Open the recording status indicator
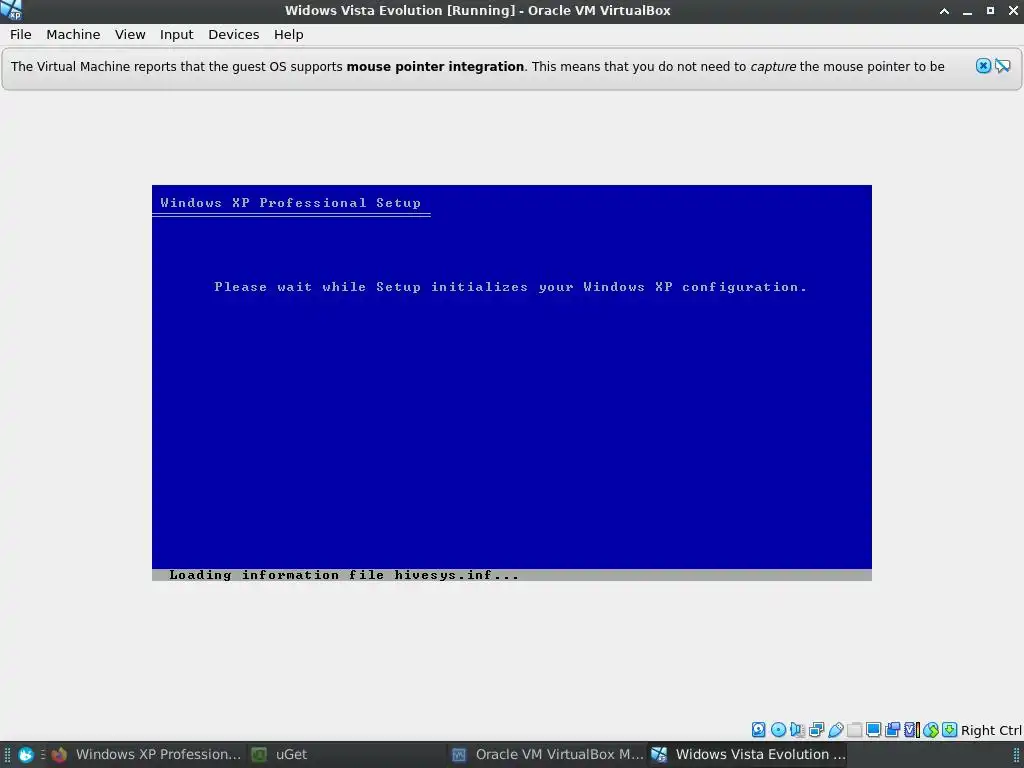This screenshot has width=1024, height=768. (x=892, y=729)
